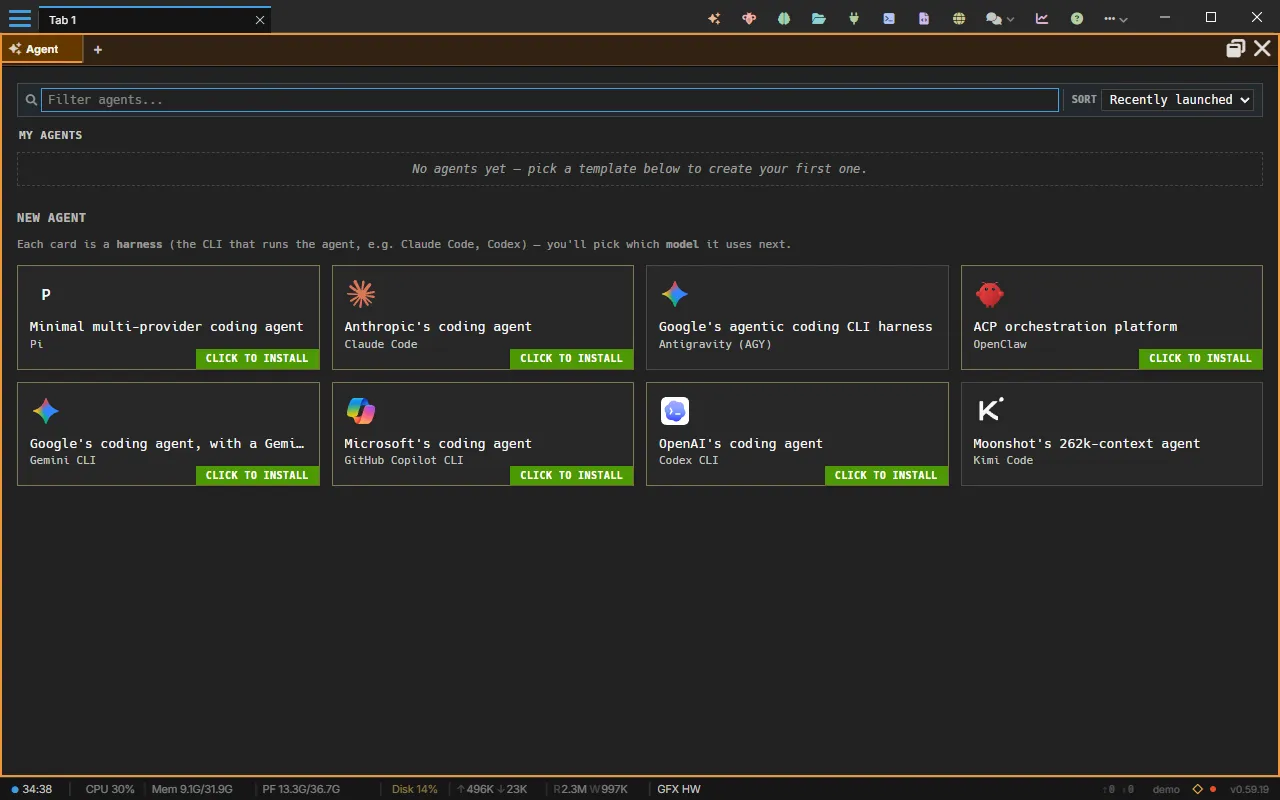Open the Sort Recently launched dropdown
1280x800 pixels.
pyautogui.click(x=1177, y=99)
